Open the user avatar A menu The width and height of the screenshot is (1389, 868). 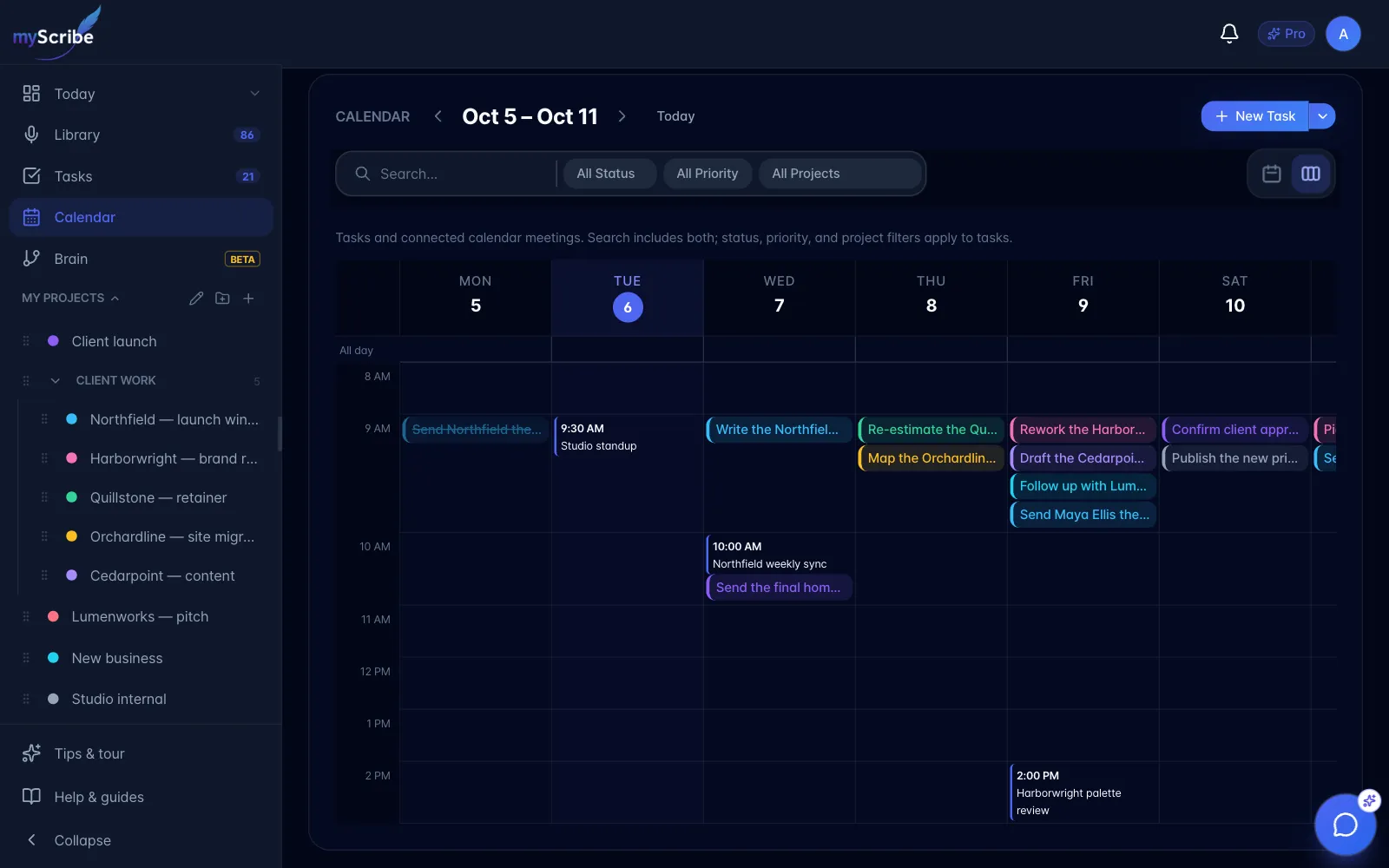(x=1343, y=34)
